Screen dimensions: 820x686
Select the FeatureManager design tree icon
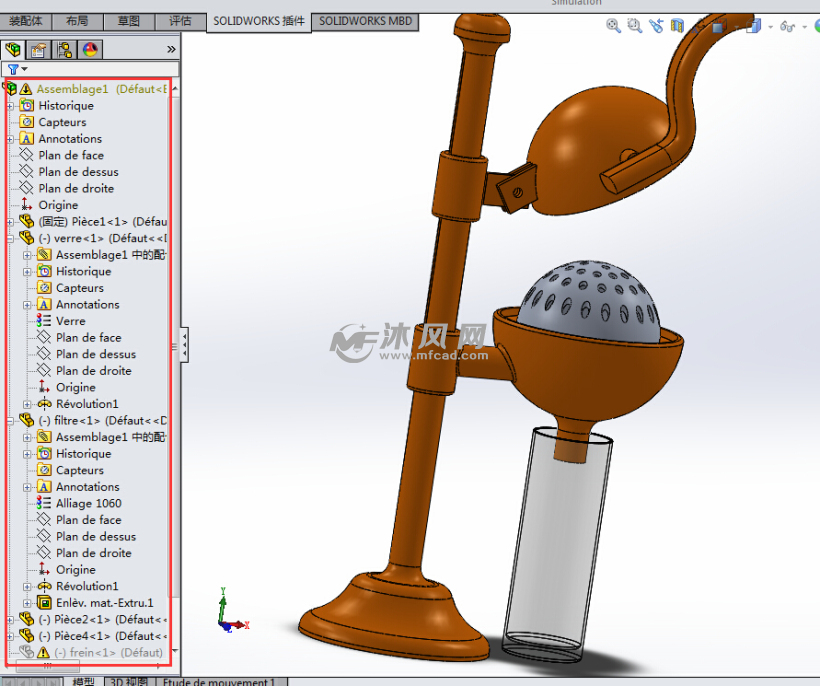point(15,49)
